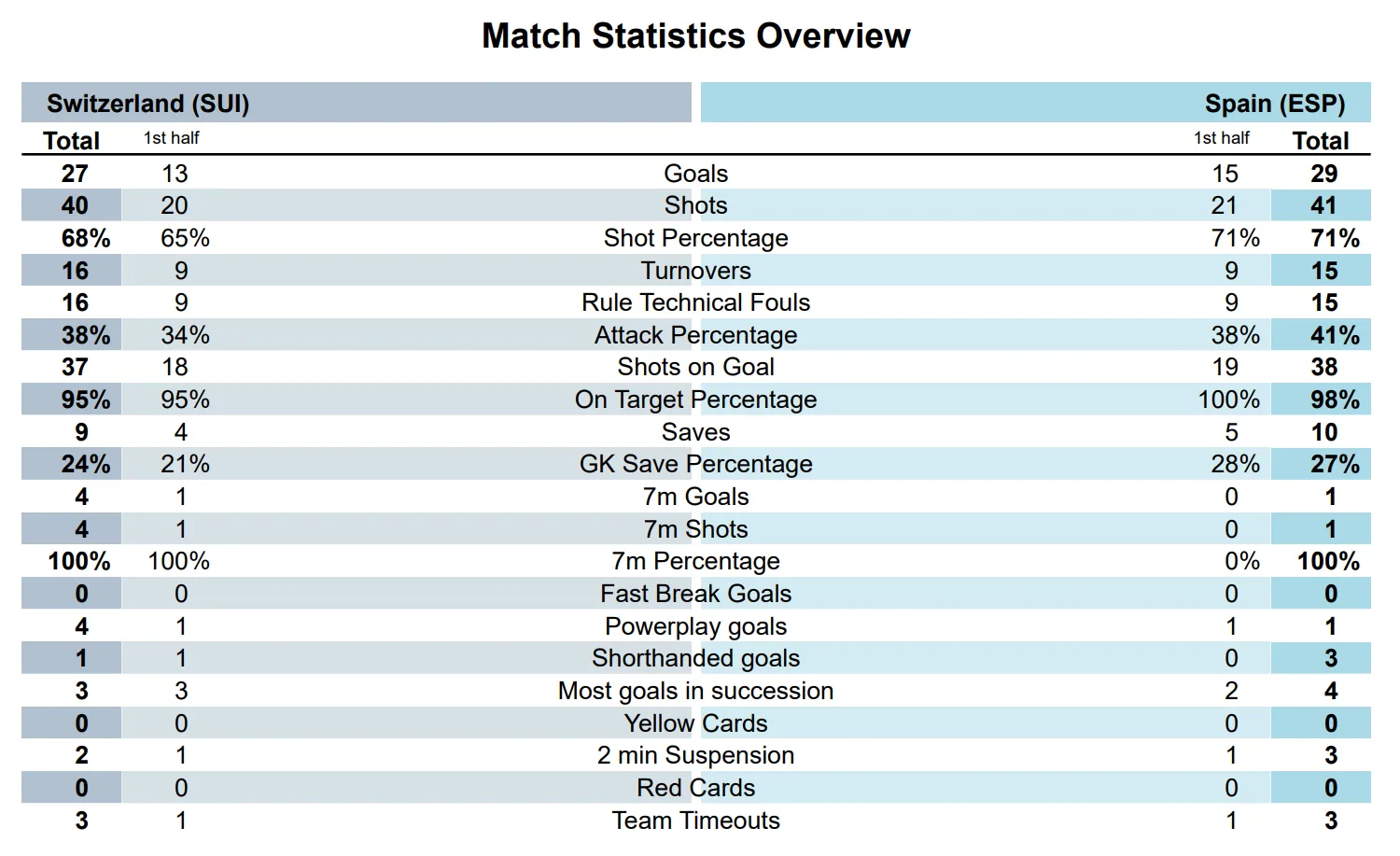
Task: Click Spain's total Saves value 10
Action: 1323,432
